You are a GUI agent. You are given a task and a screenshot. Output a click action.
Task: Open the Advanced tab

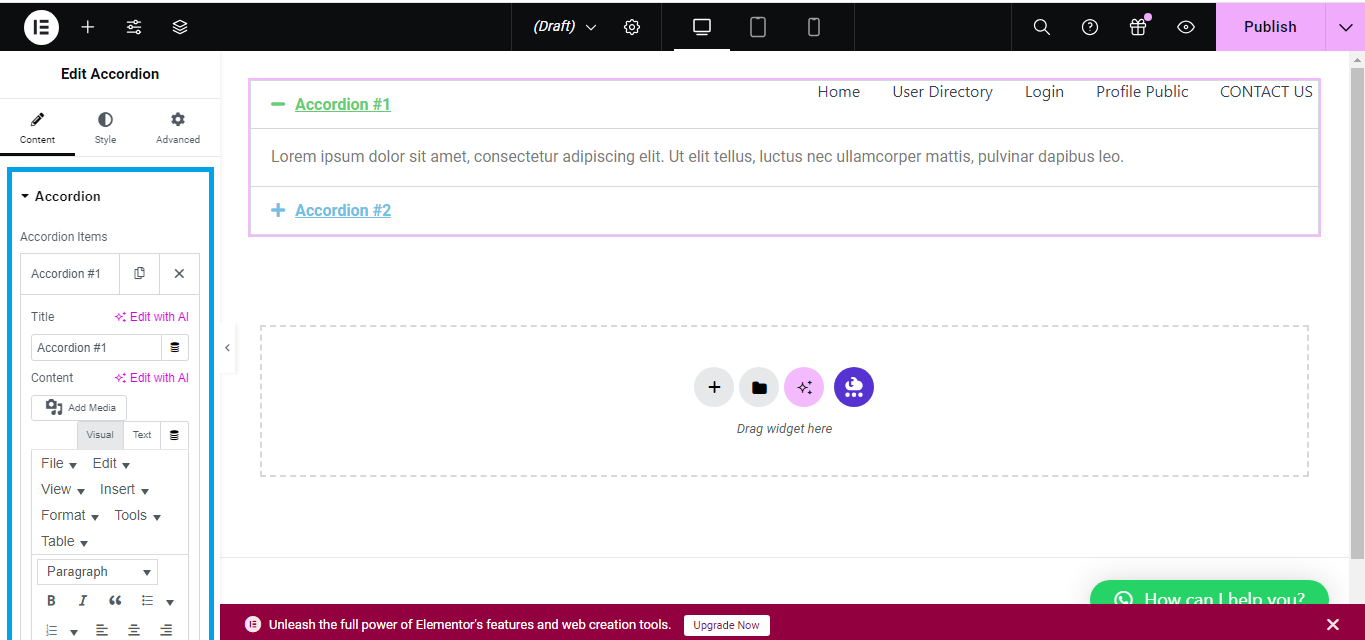pyautogui.click(x=178, y=128)
